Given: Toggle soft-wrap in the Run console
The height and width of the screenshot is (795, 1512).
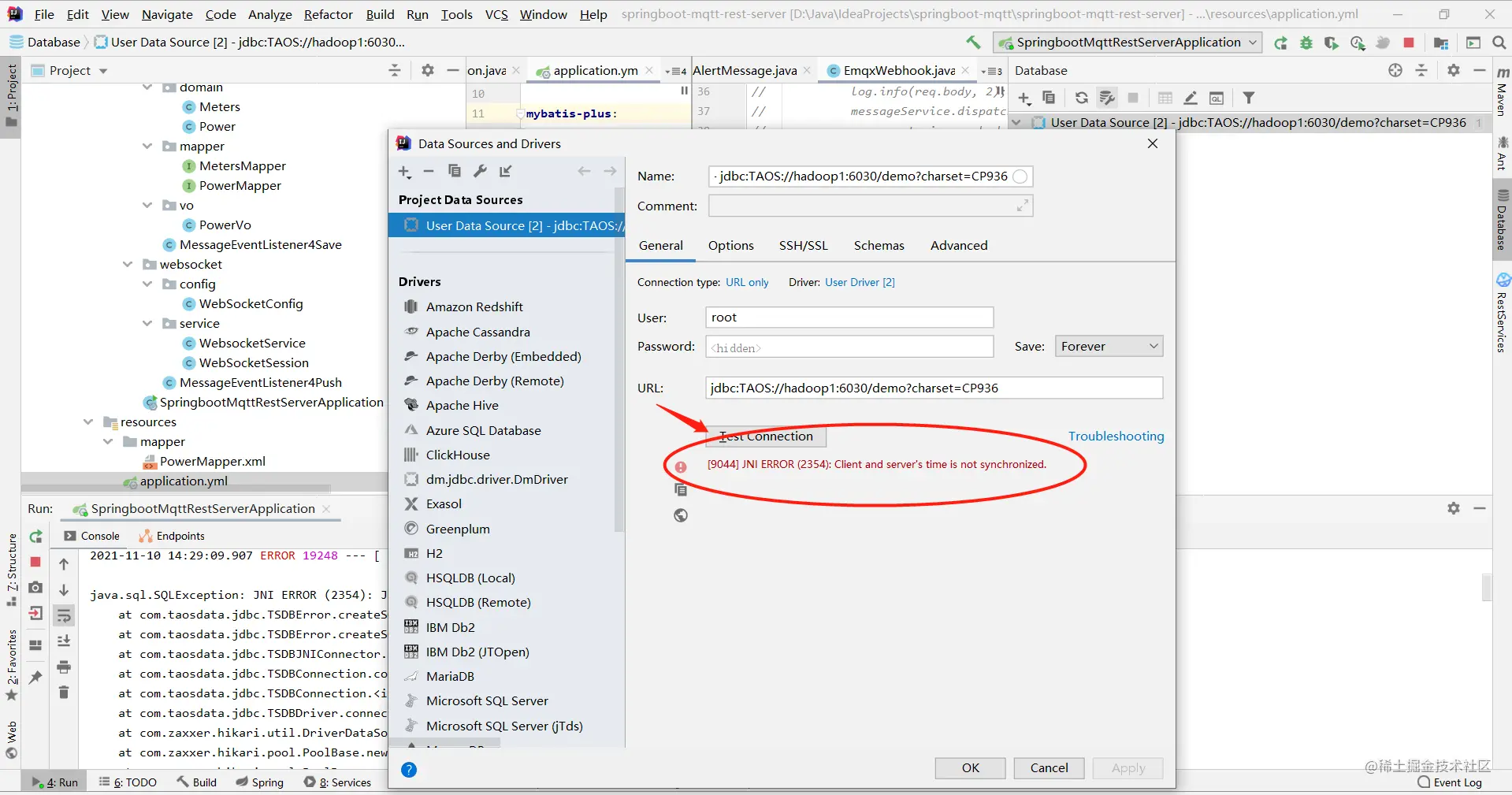Looking at the screenshot, I should click(x=64, y=615).
